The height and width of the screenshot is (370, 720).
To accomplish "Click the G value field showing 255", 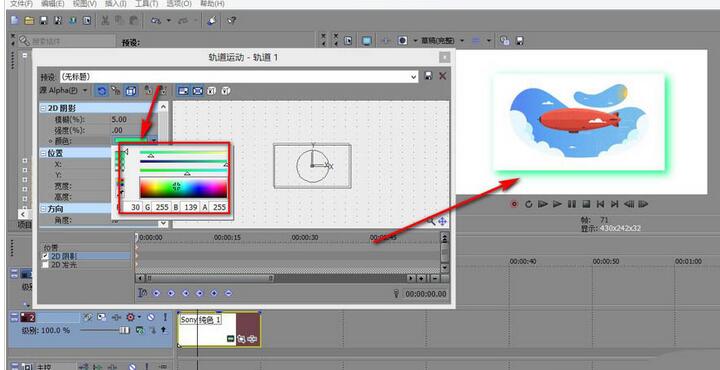I will (x=161, y=207).
